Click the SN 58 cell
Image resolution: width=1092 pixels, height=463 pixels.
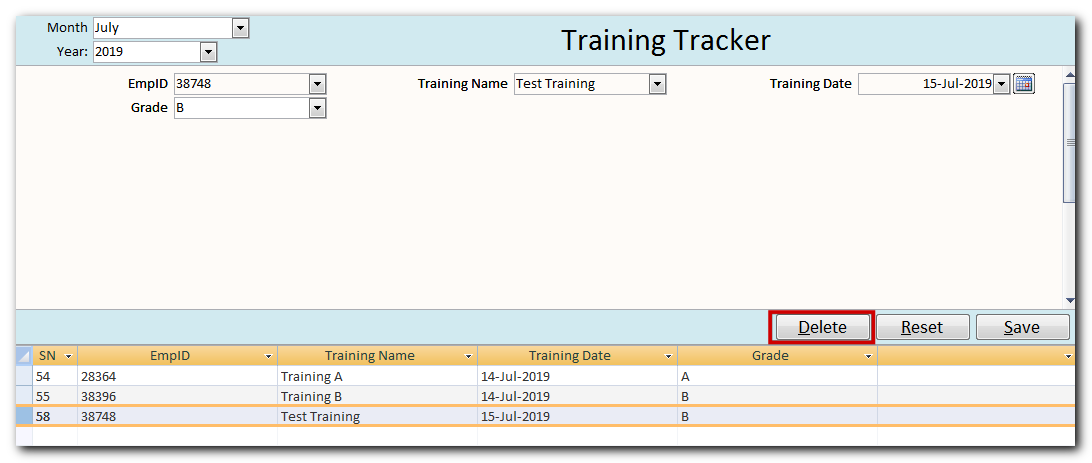tap(55, 417)
